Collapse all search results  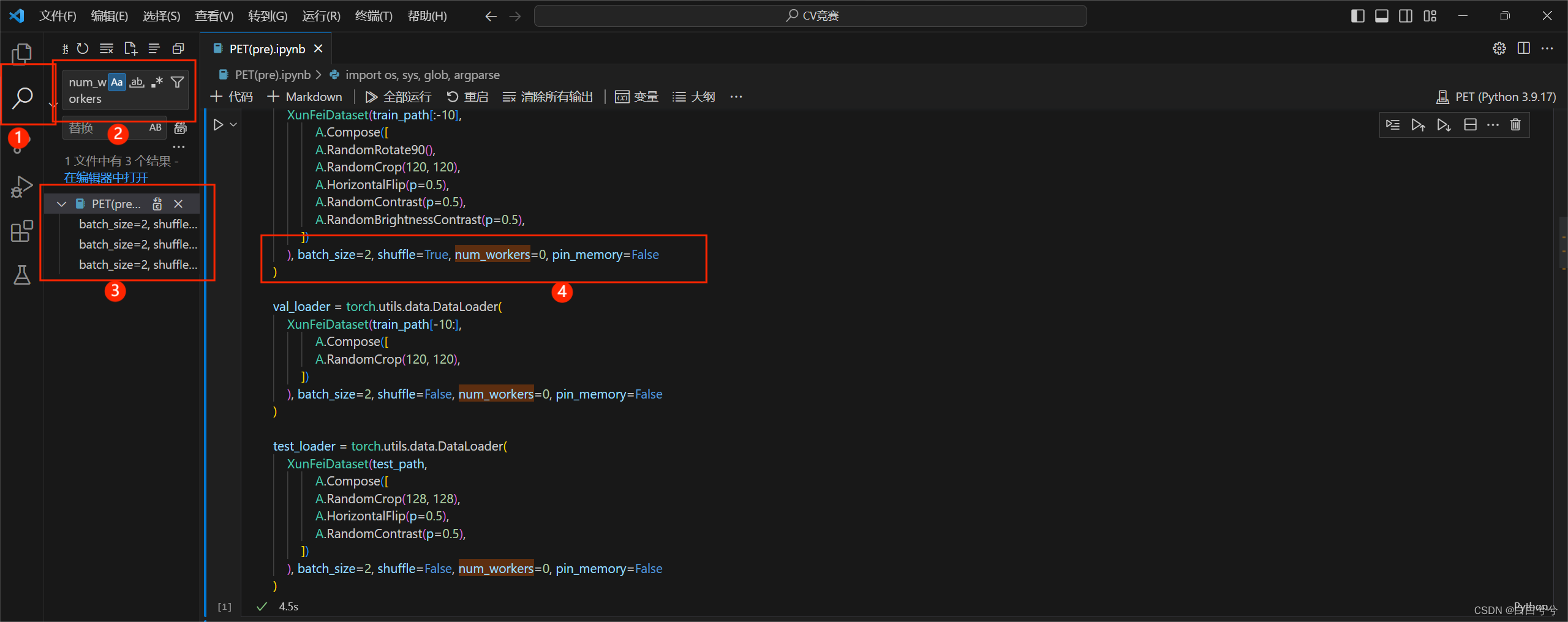[178, 48]
